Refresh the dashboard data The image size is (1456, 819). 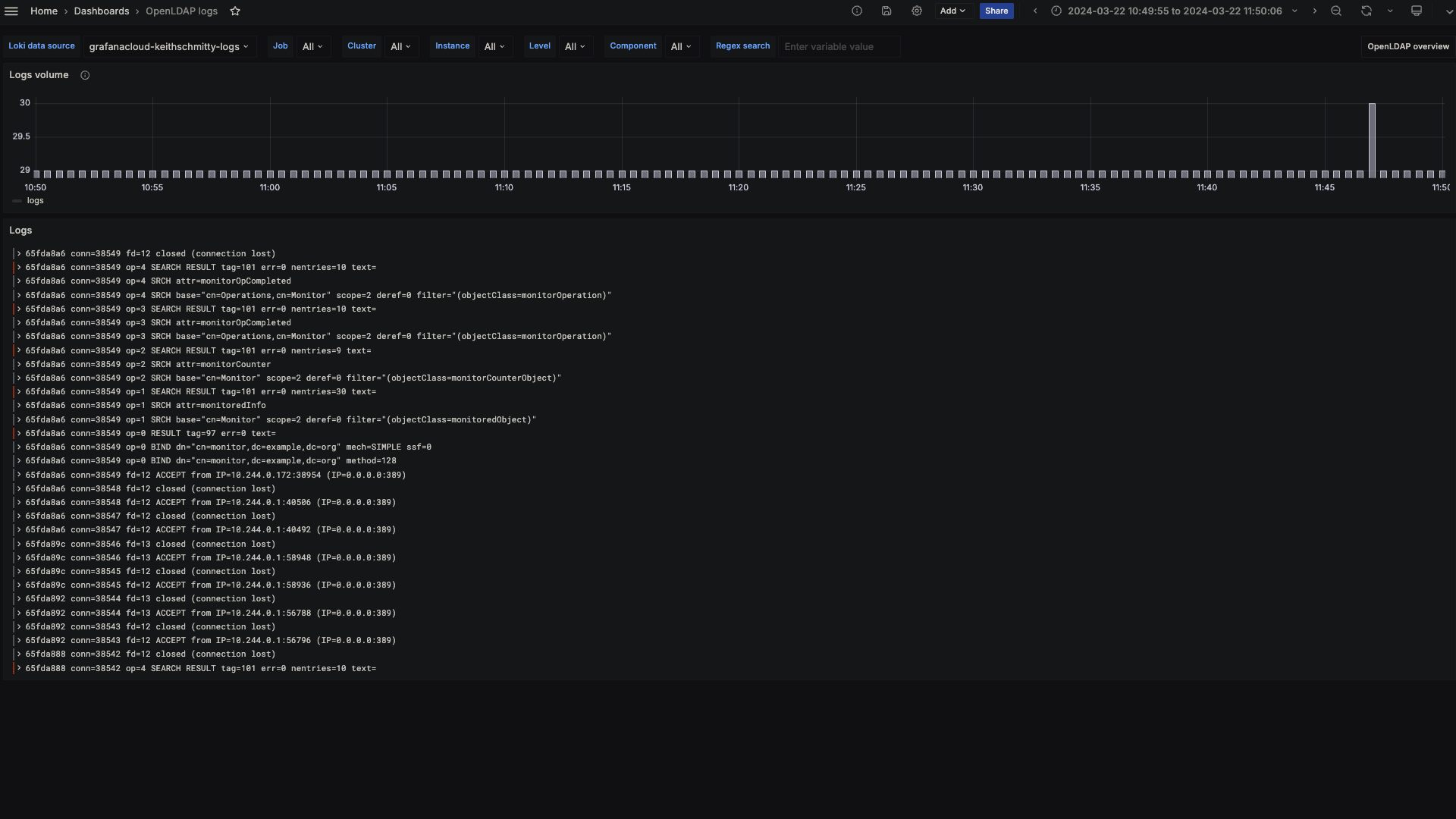click(x=1366, y=11)
